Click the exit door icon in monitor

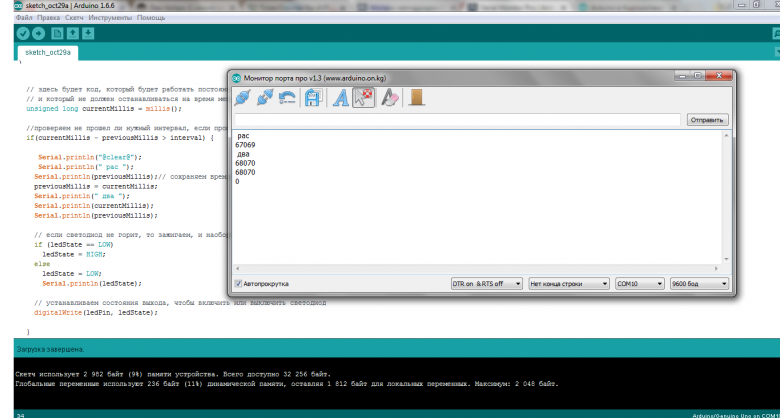coord(416,98)
